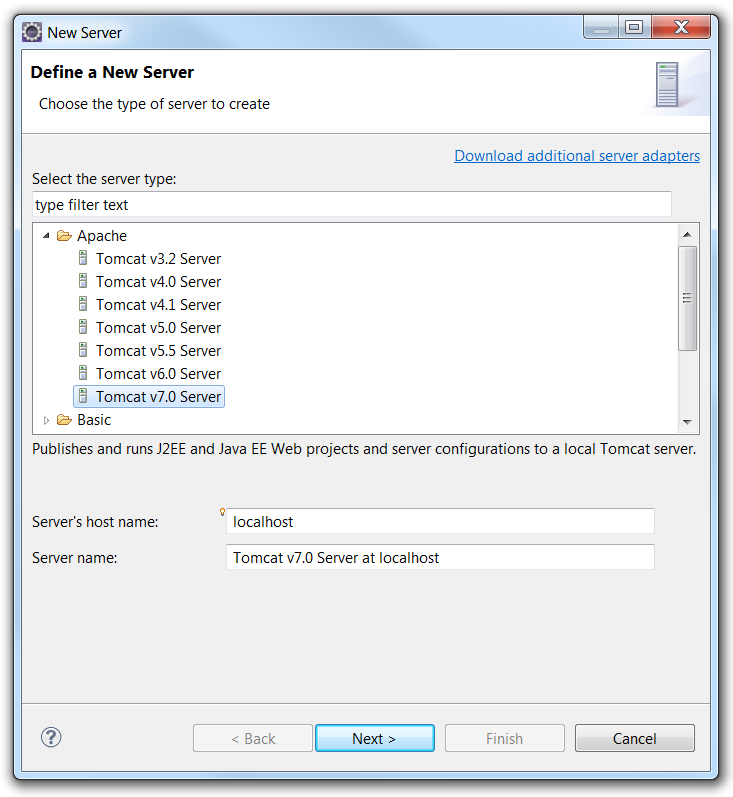Click the Tomcat v4.0 Server icon
The width and height of the screenshot is (733, 797).
(x=83, y=281)
